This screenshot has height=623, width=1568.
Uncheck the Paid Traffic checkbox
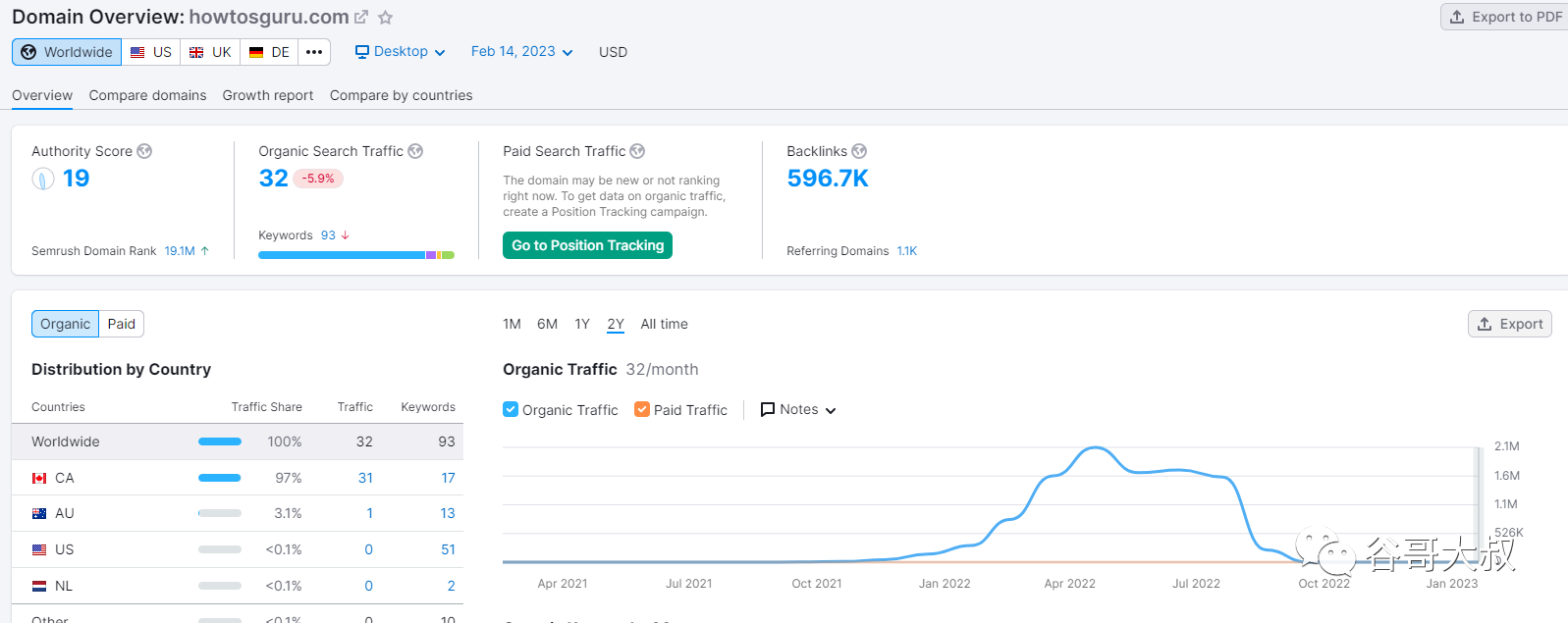pyautogui.click(x=642, y=410)
